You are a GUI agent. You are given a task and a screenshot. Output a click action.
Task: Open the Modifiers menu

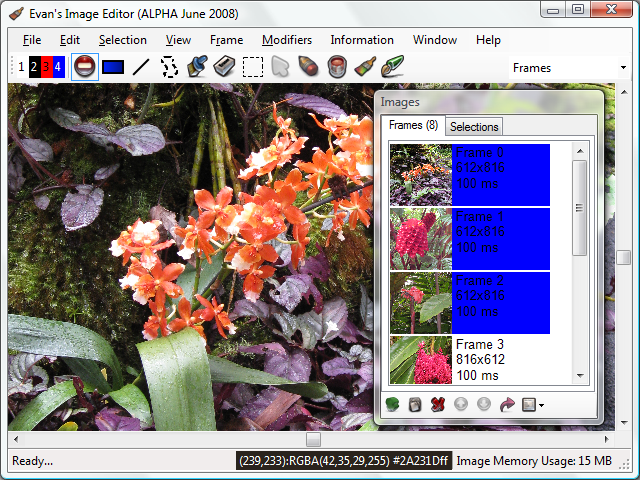coord(287,40)
